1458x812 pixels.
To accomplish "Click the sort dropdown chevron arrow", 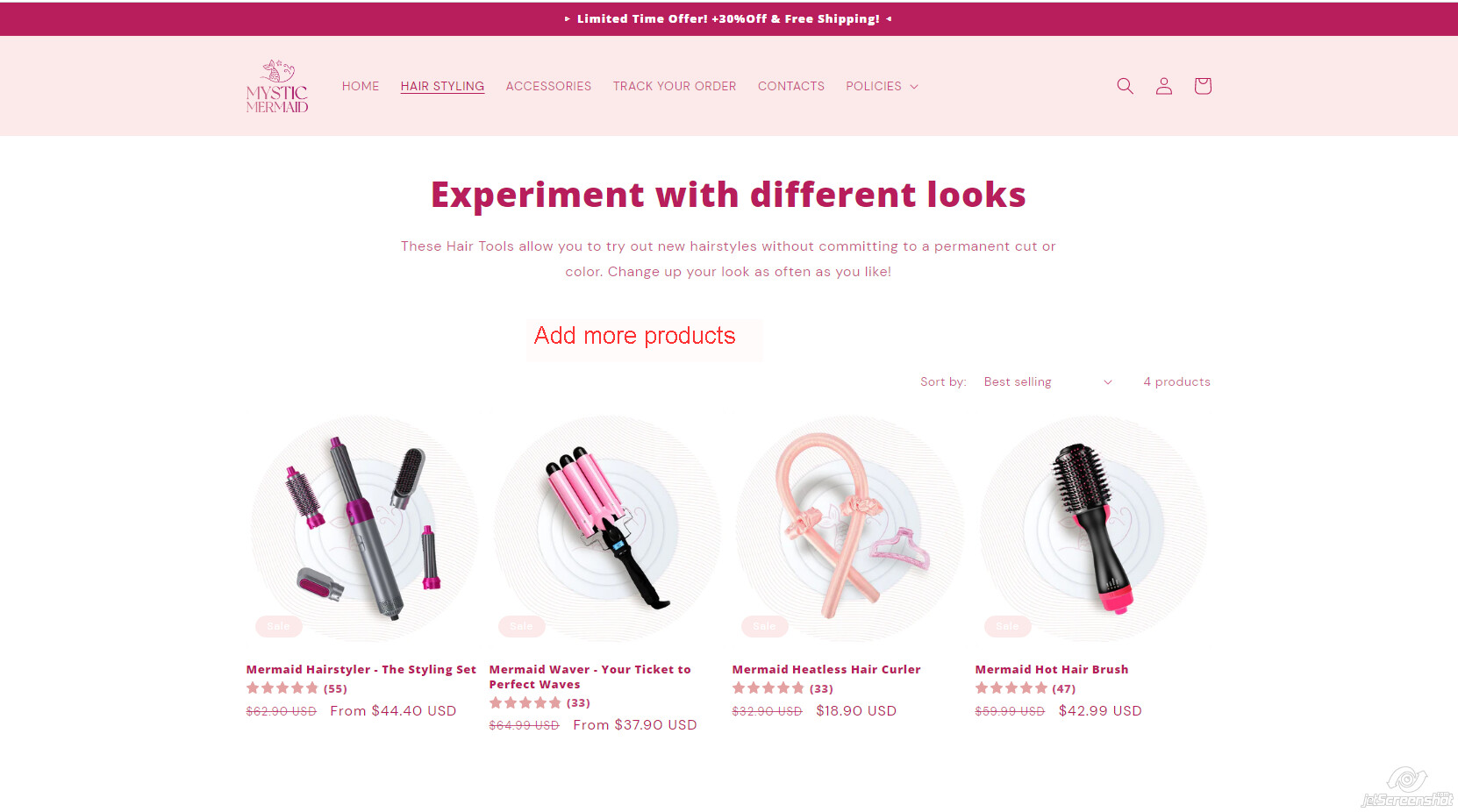I will tap(1108, 382).
